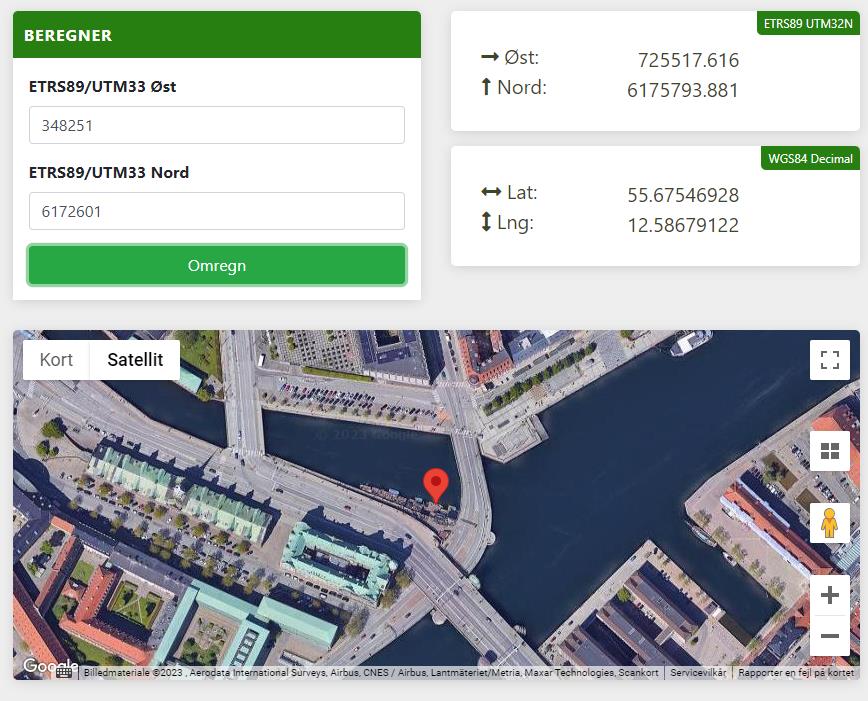Click the Street View pegman icon

click(829, 523)
